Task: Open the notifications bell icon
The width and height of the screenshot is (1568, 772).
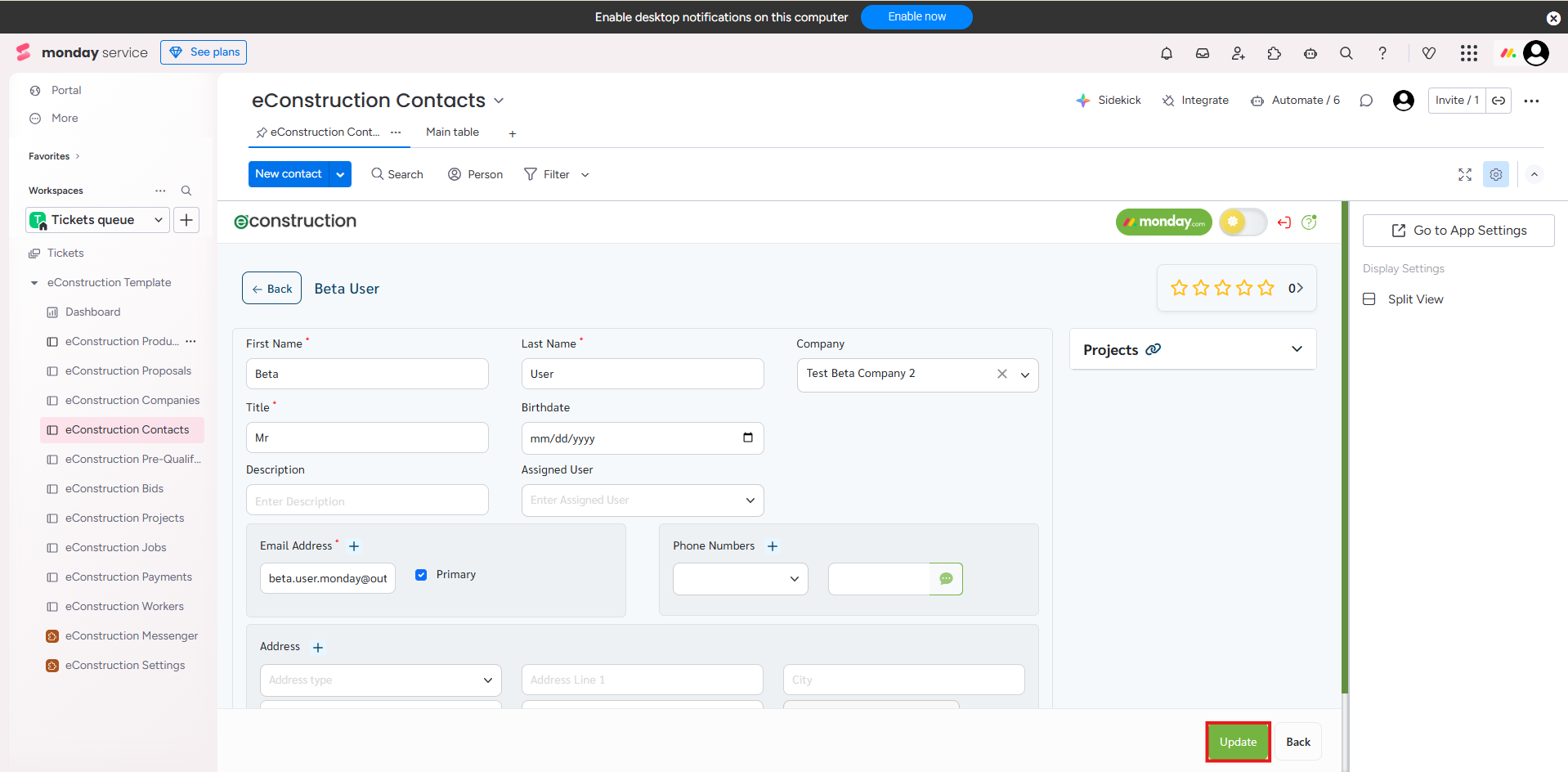Action: tap(1166, 53)
